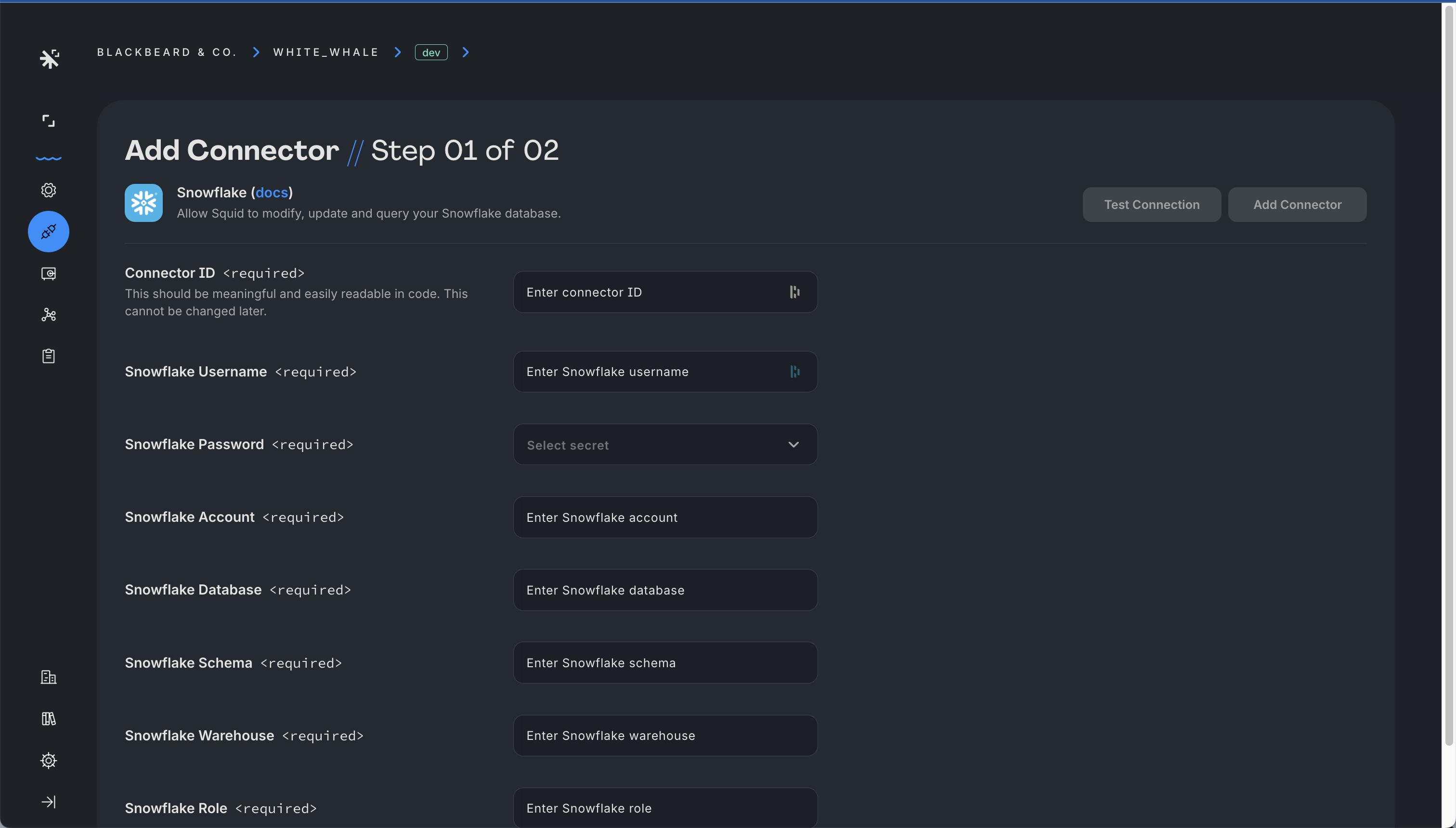Screen dimensions: 1456x828
Task: Open the expand-frame icon in sidebar
Action: pyautogui.click(x=48, y=120)
